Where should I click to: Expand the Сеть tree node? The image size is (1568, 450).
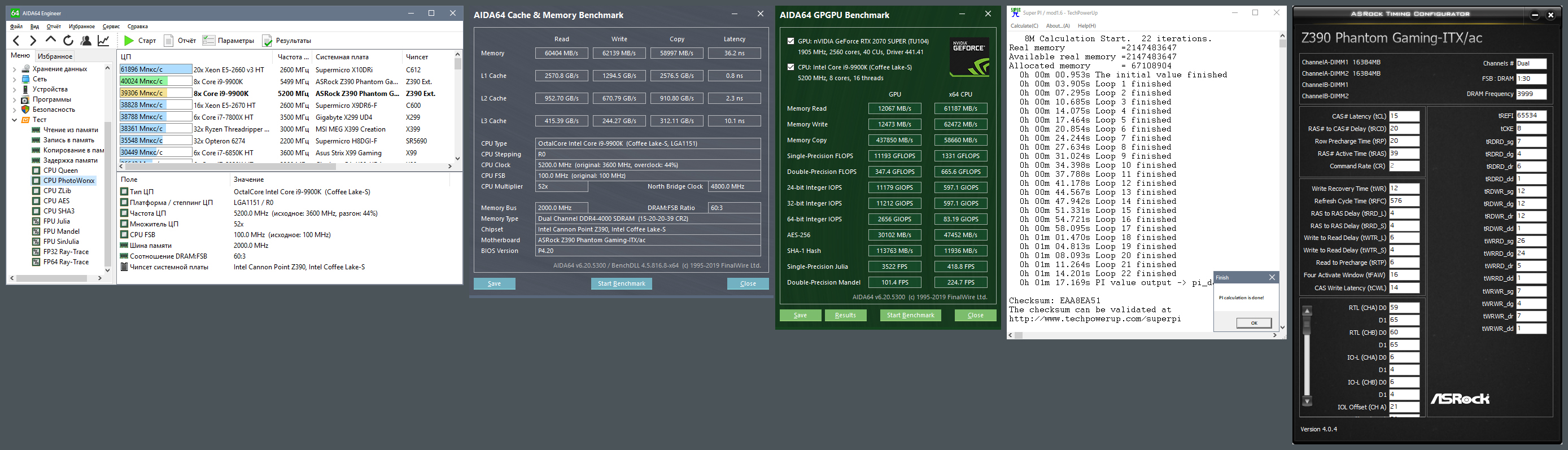15,79
